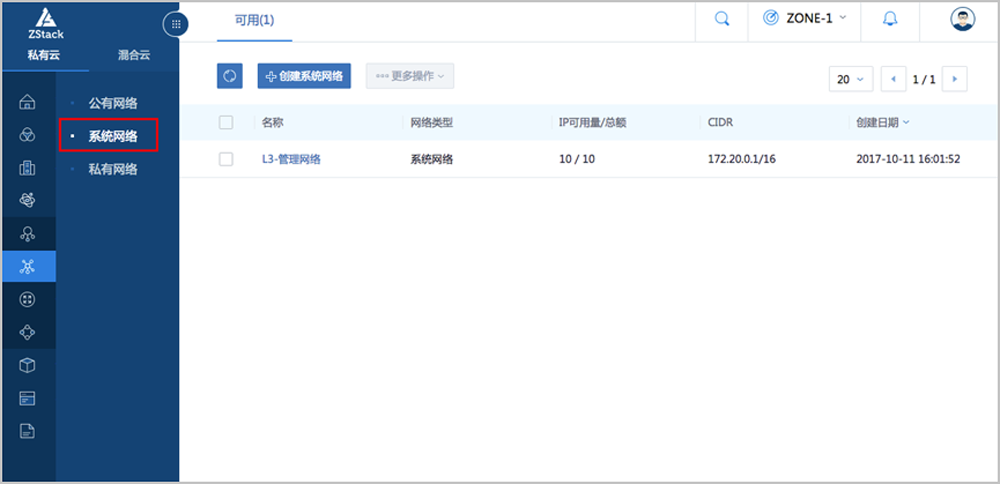1000x484 pixels.
Task: Open the 更多操作 dropdown
Action: (x=410, y=76)
